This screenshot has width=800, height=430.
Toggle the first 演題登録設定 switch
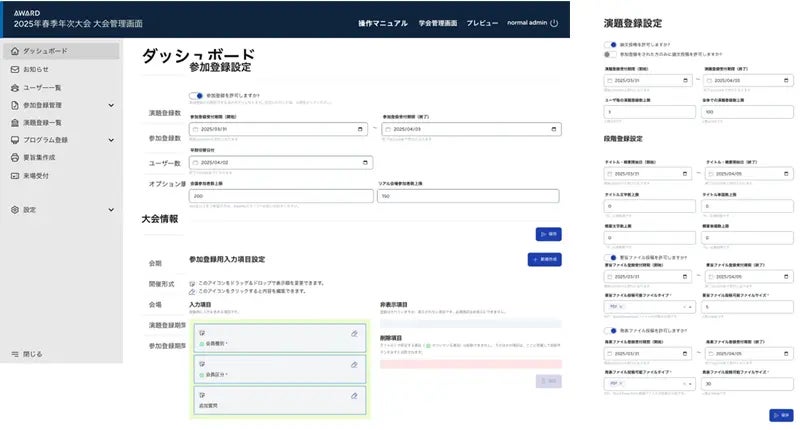pyautogui.click(x=610, y=44)
